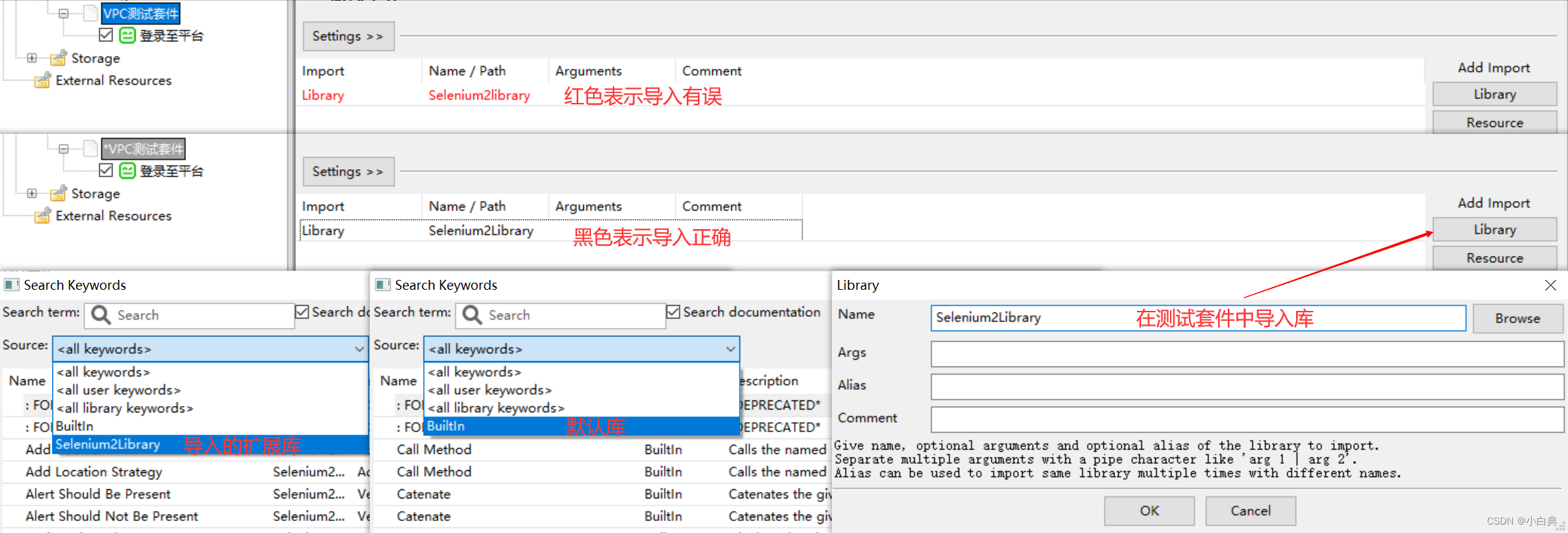Image resolution: width=1568 pixels, height=533 pixels.
Task: Select <all keywords> entry in right Source list
Action: point(582,372)
